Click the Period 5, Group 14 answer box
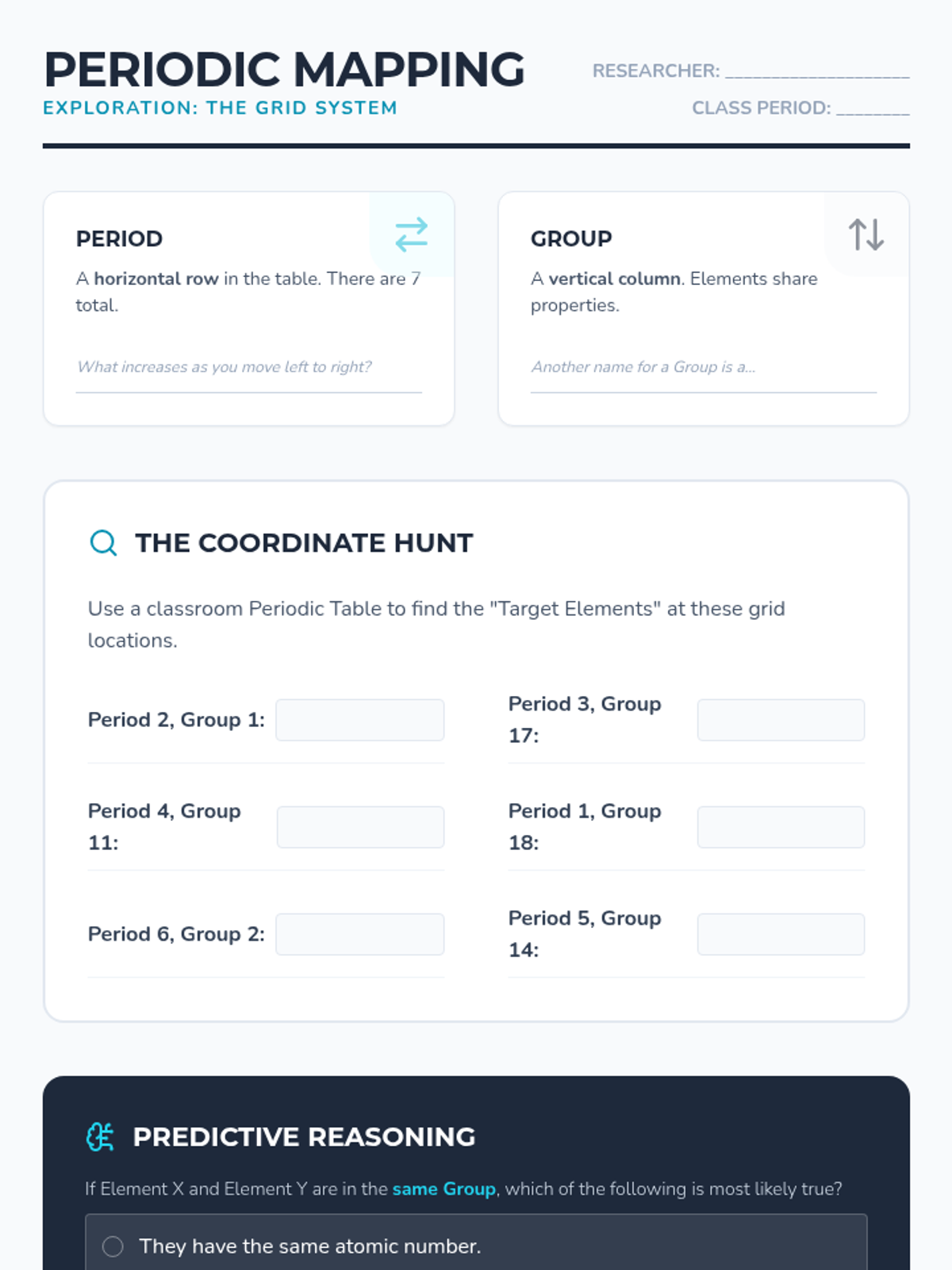This screenshot has width=952, height=1270. pos(781,934)
